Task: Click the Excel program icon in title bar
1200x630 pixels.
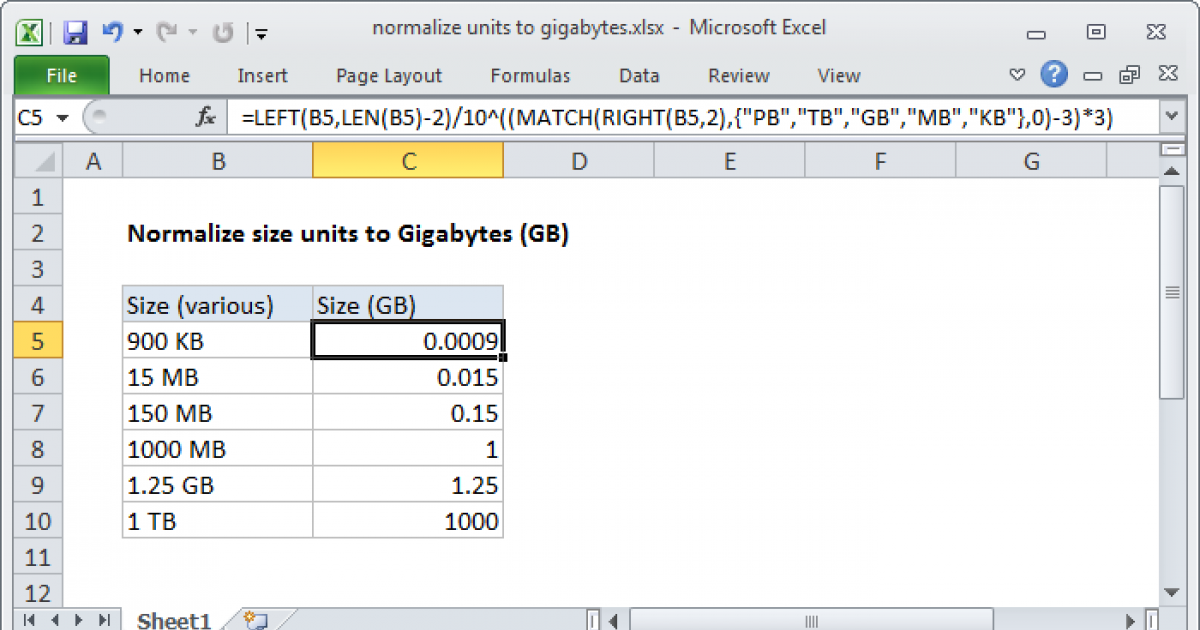Action: [29, 32]
